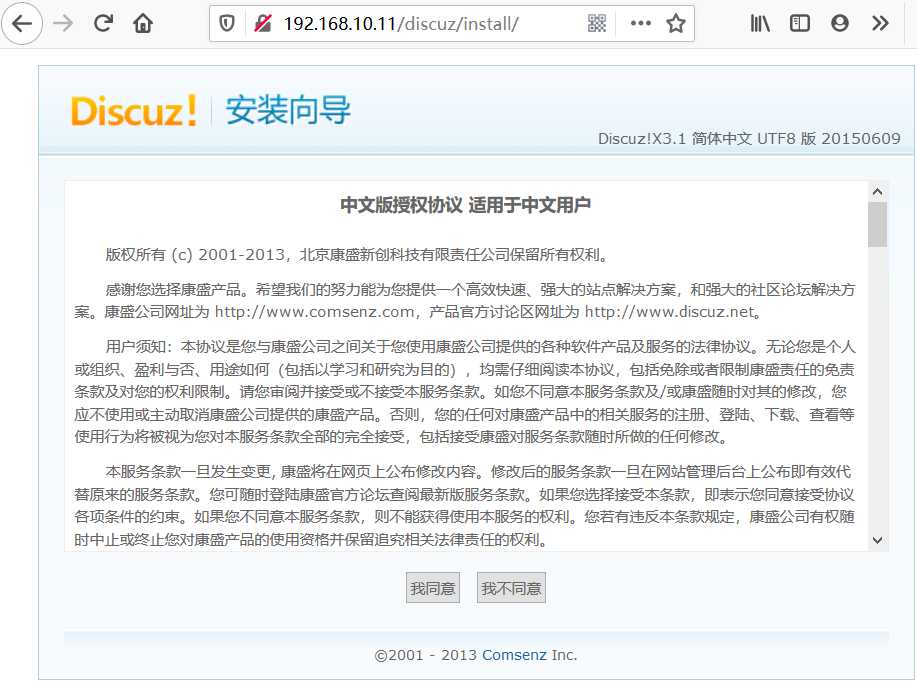This screenshot has height=684, width=917.
Task: Go back with the browser back arrow
Action: point(22,23)
